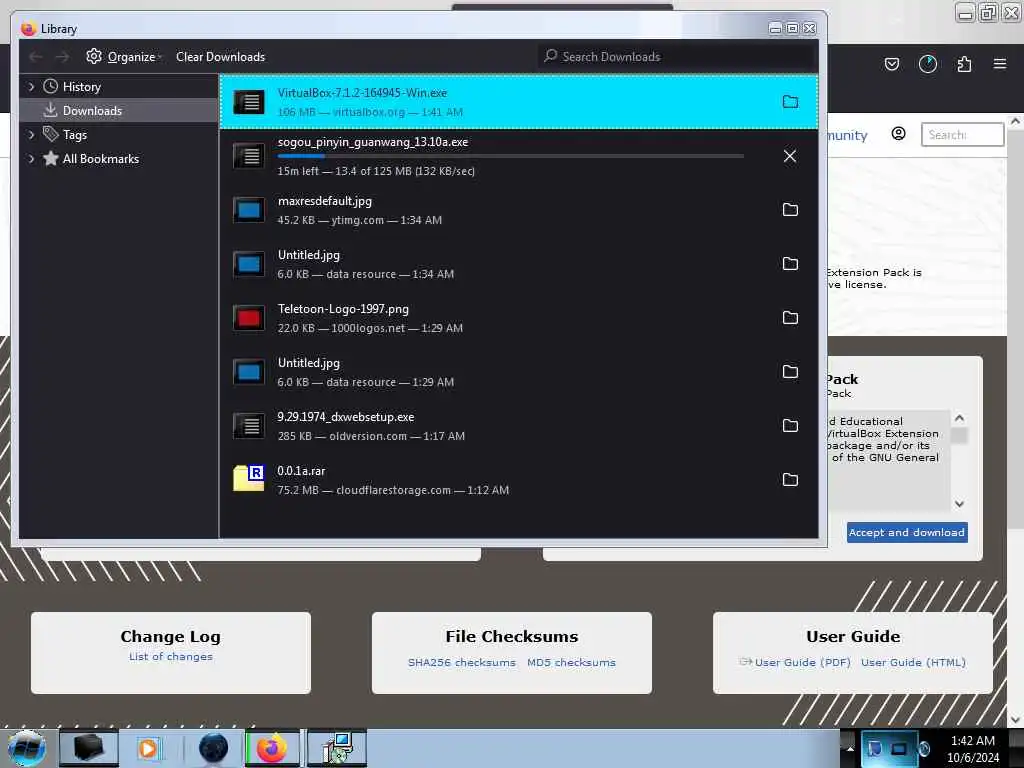Expand the All Bookmarks tree node

(x=31, y=159)
